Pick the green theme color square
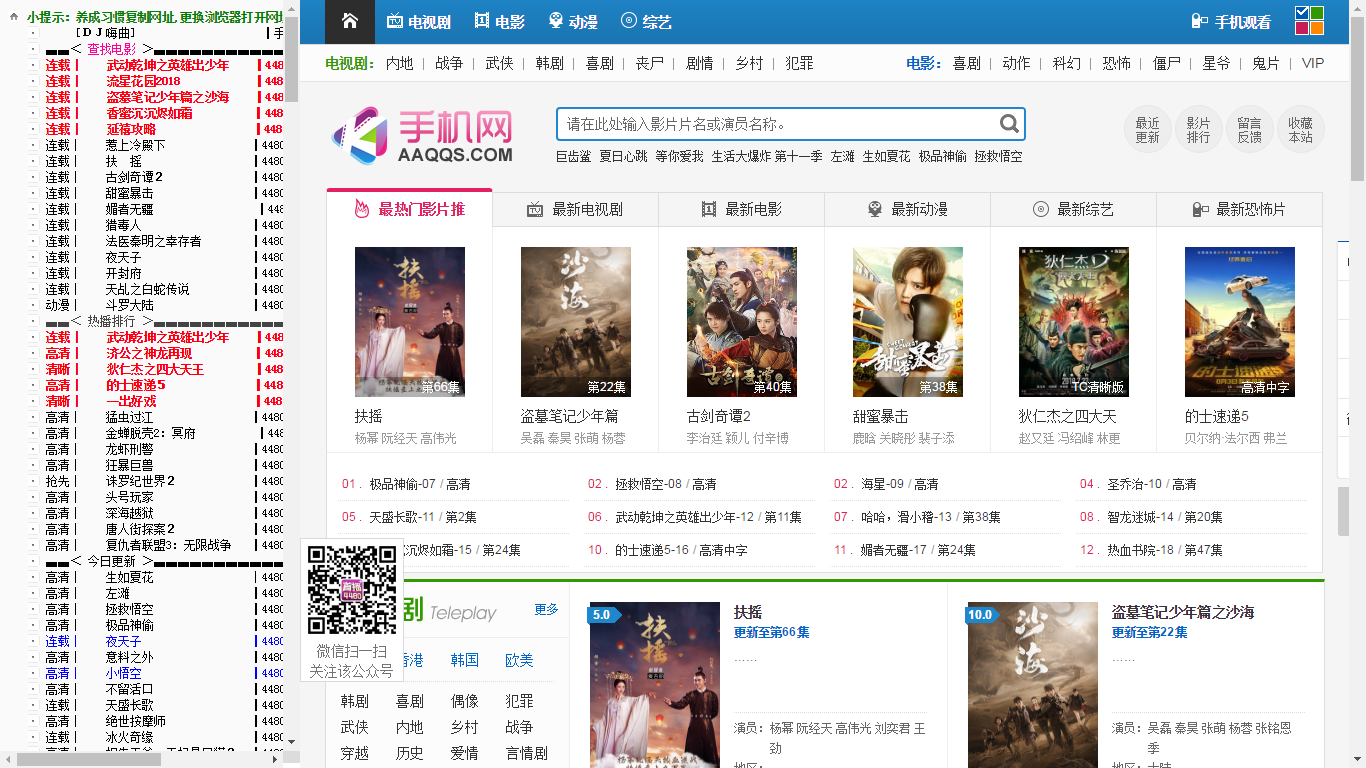 [1317, 13]
